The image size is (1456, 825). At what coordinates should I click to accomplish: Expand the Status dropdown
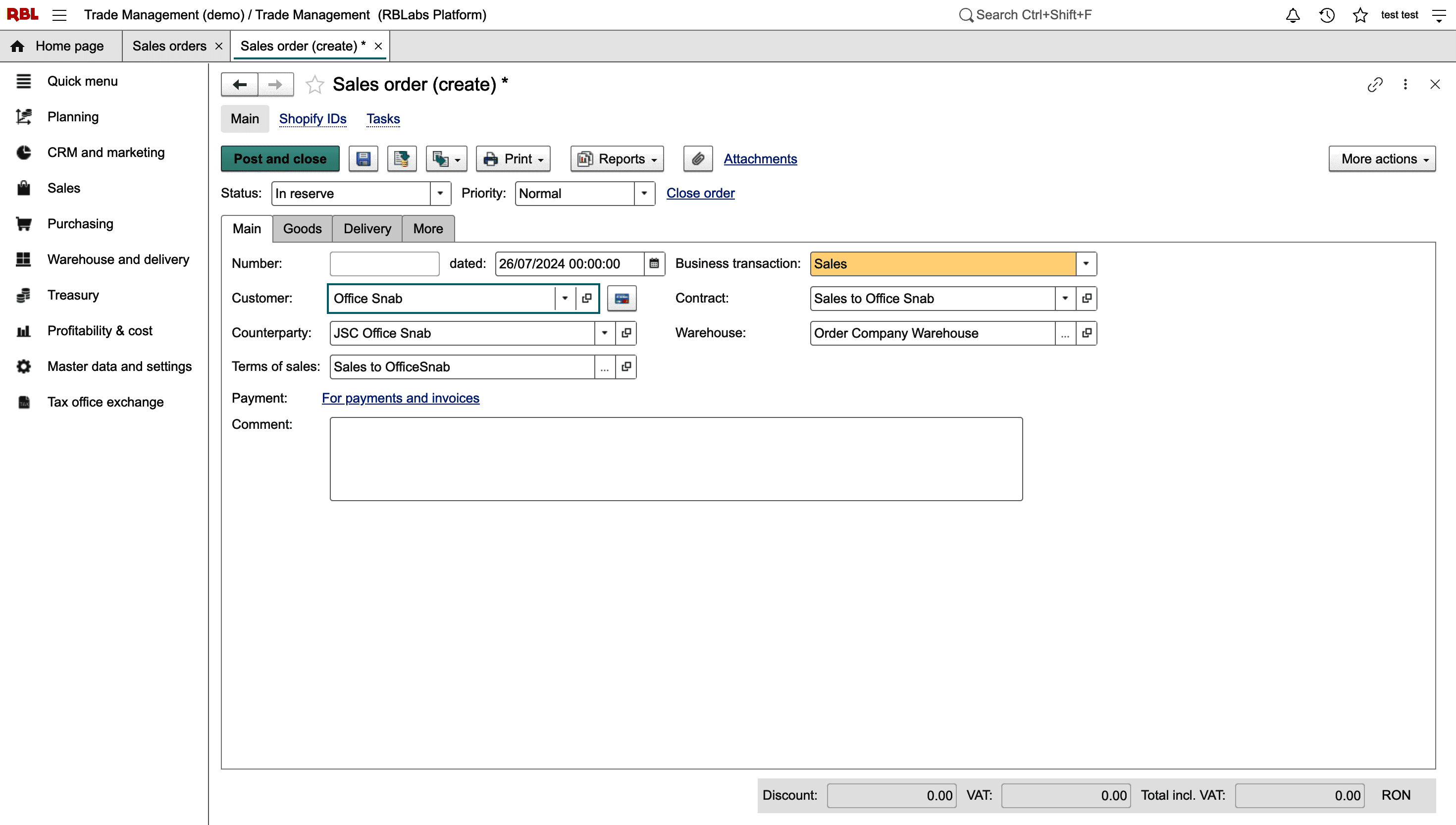[440, 193]
